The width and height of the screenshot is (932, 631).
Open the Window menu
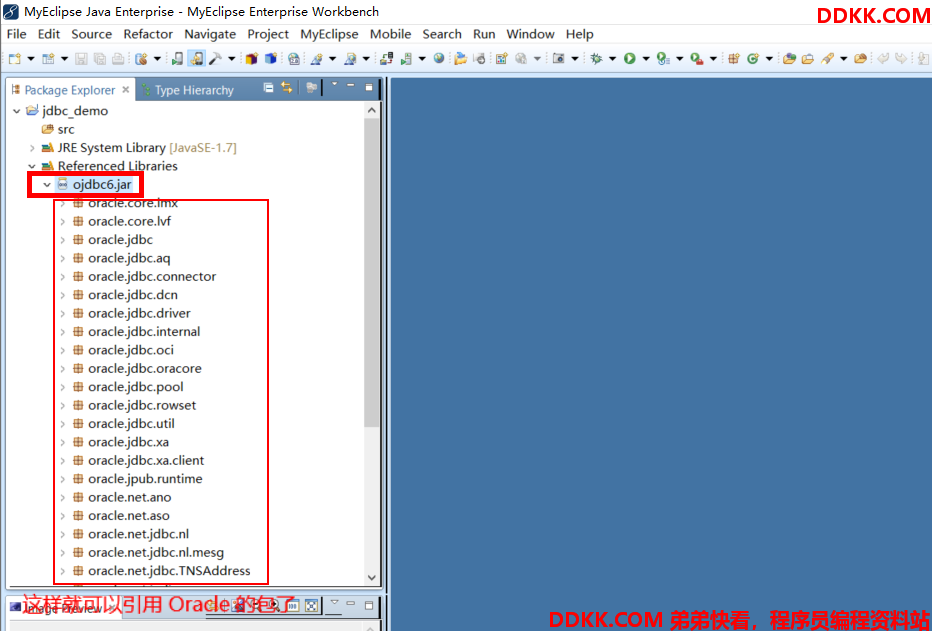coord(530,34)
